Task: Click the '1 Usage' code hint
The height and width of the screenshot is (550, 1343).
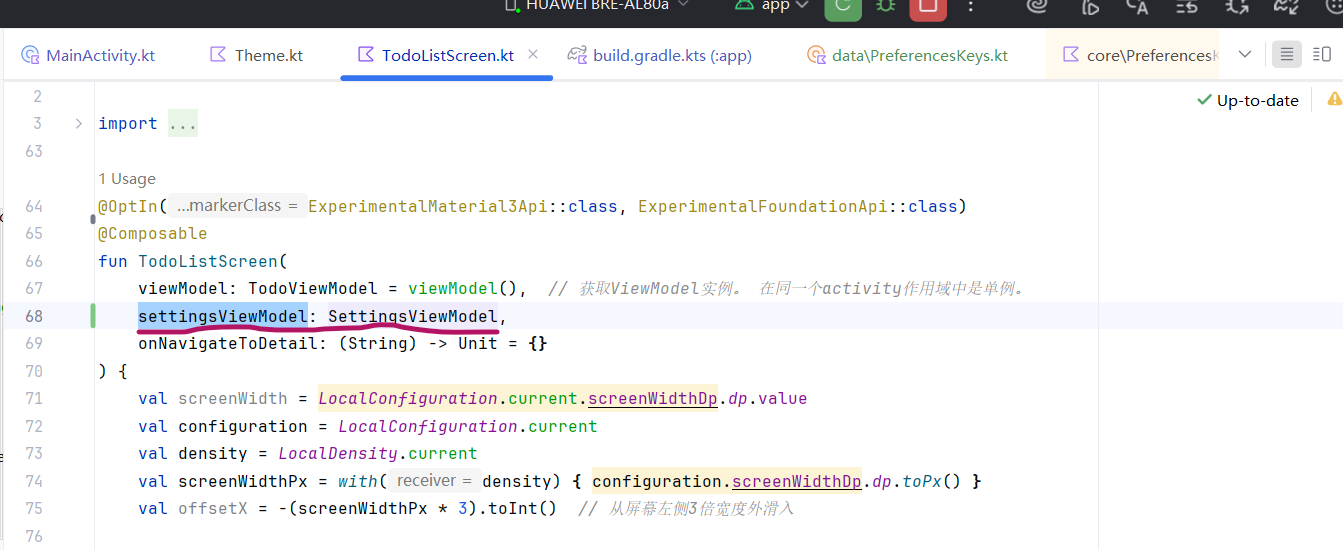Action: tap(127, 179)
